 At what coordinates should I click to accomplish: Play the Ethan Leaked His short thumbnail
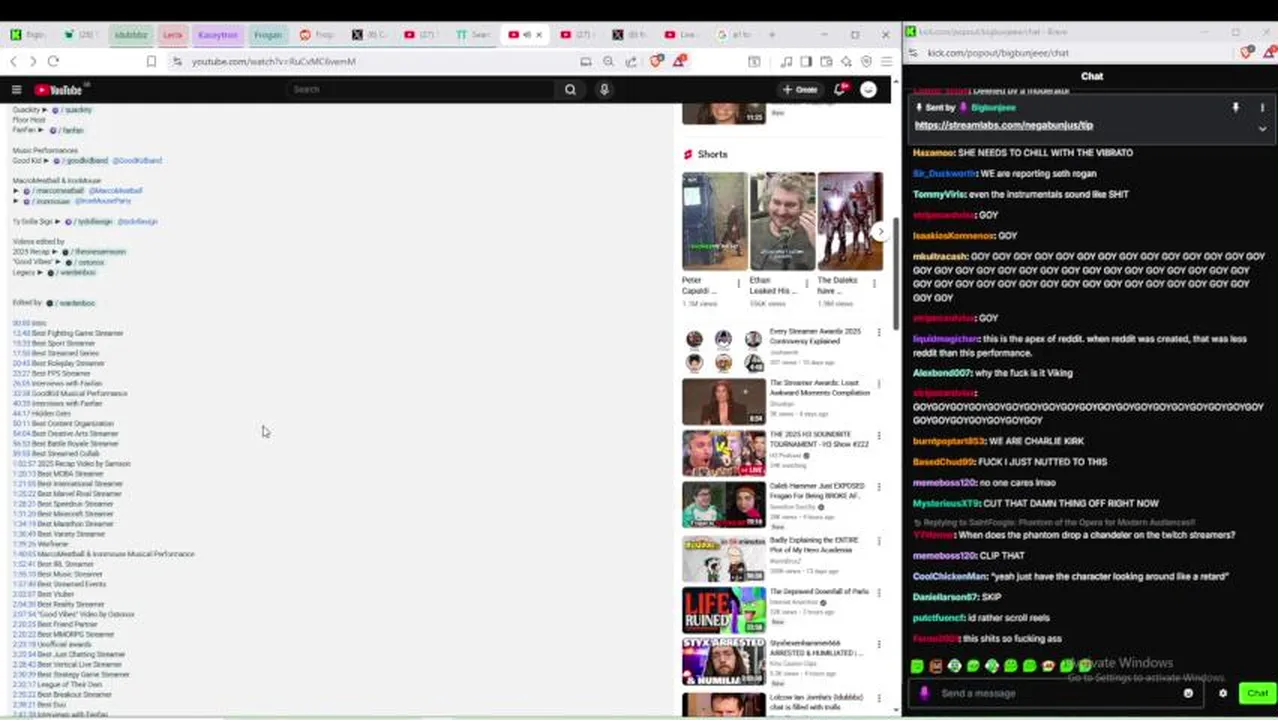(782, 221)
